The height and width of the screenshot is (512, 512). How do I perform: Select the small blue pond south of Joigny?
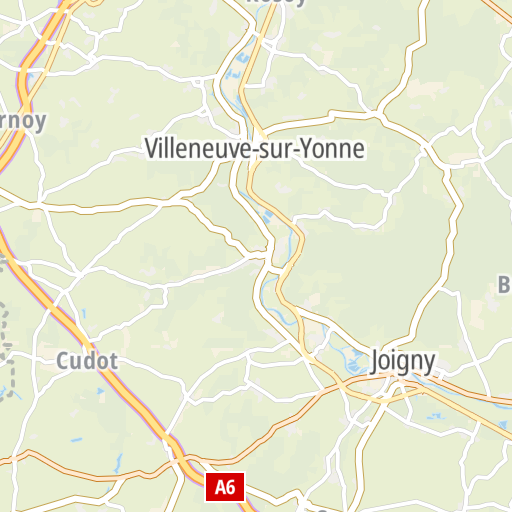(x=436, y=416)
